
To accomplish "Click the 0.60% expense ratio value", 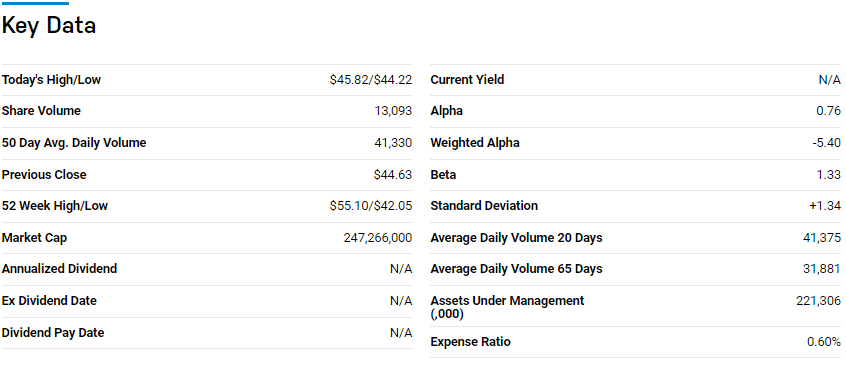I will (824, 342).
